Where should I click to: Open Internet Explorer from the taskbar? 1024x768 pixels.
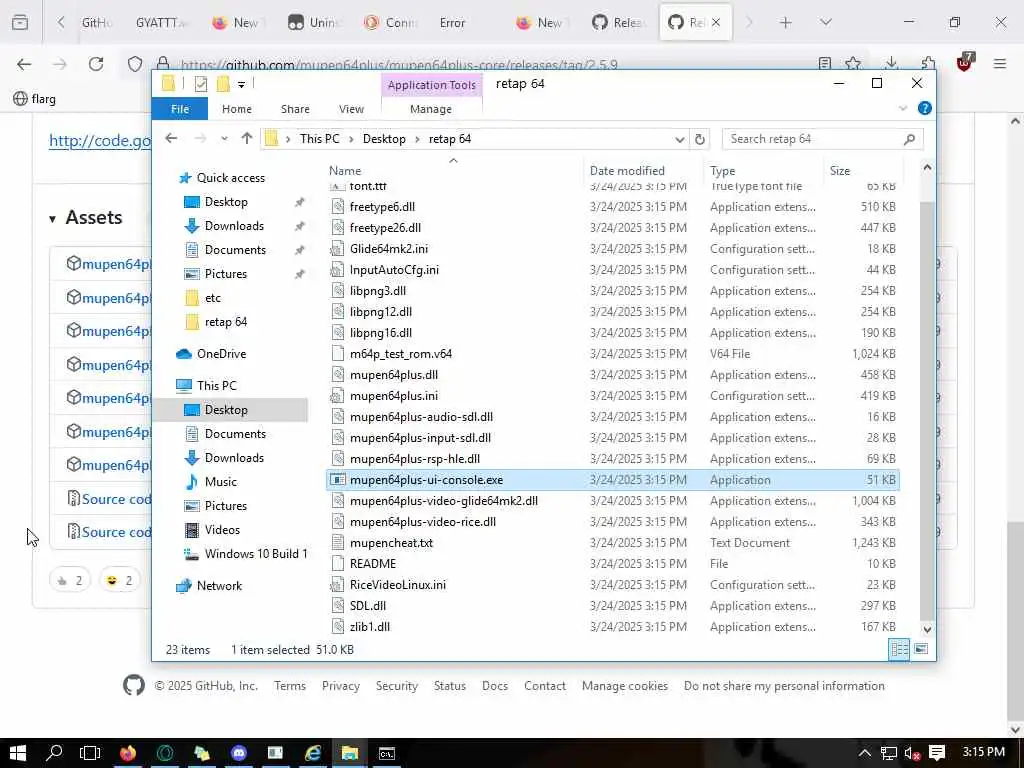click(x=313, y=753)
